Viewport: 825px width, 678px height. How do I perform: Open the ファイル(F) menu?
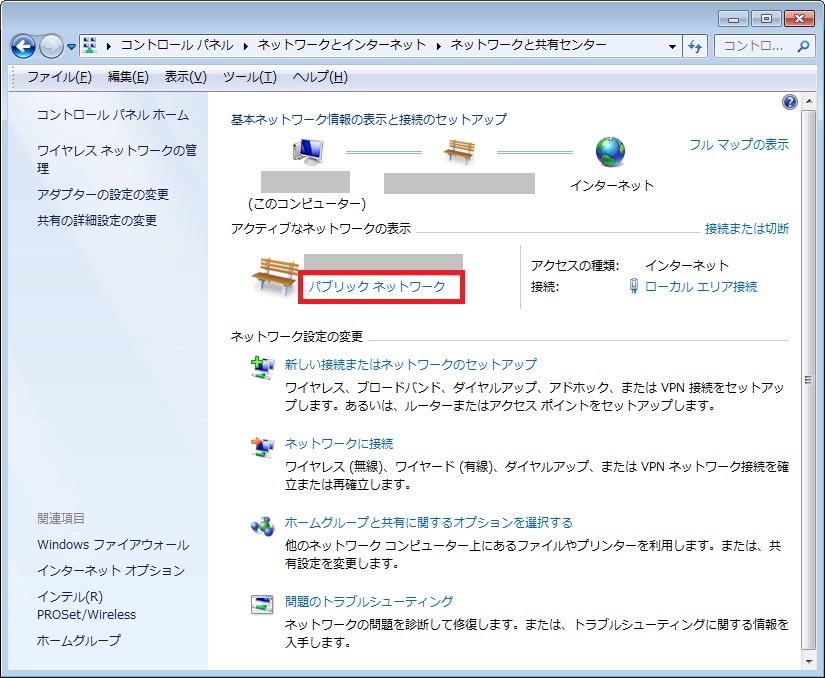point(59,77)
